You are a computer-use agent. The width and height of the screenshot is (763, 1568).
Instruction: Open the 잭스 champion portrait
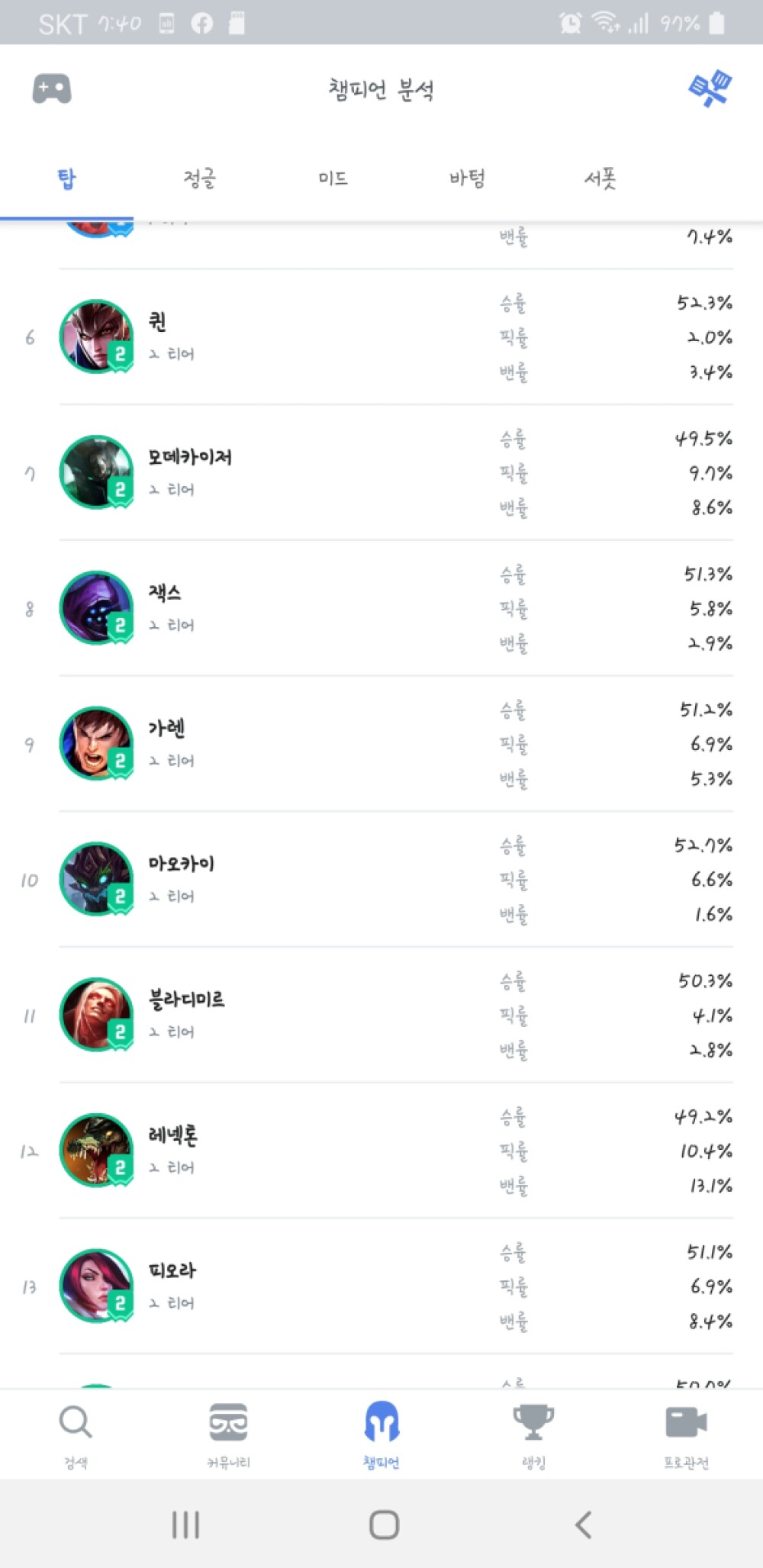click(97, 608)
